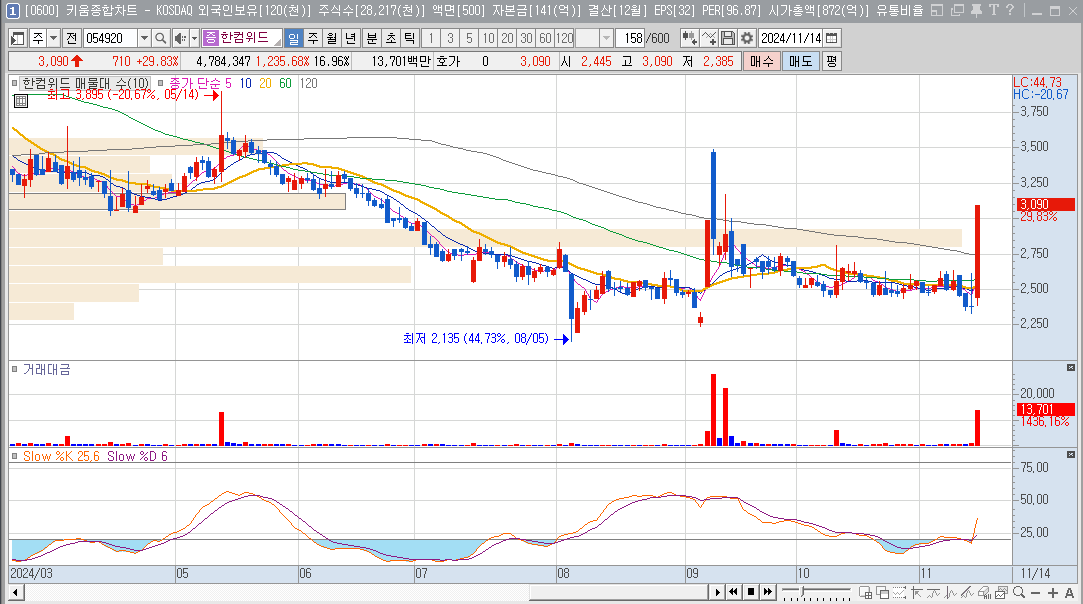
Task: Click the speaker sound alert icon
Action: pyautogui.click(x=180, y=38)
